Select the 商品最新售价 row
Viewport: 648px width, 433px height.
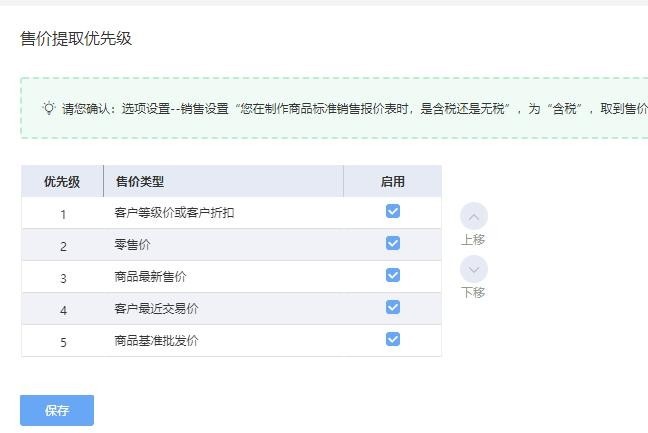tap(231, 276)
